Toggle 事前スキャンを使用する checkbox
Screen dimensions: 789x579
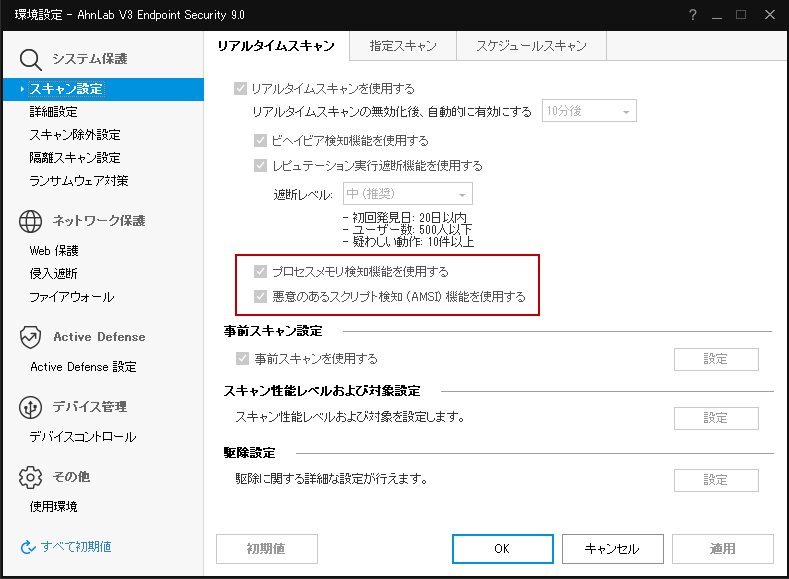241,359
